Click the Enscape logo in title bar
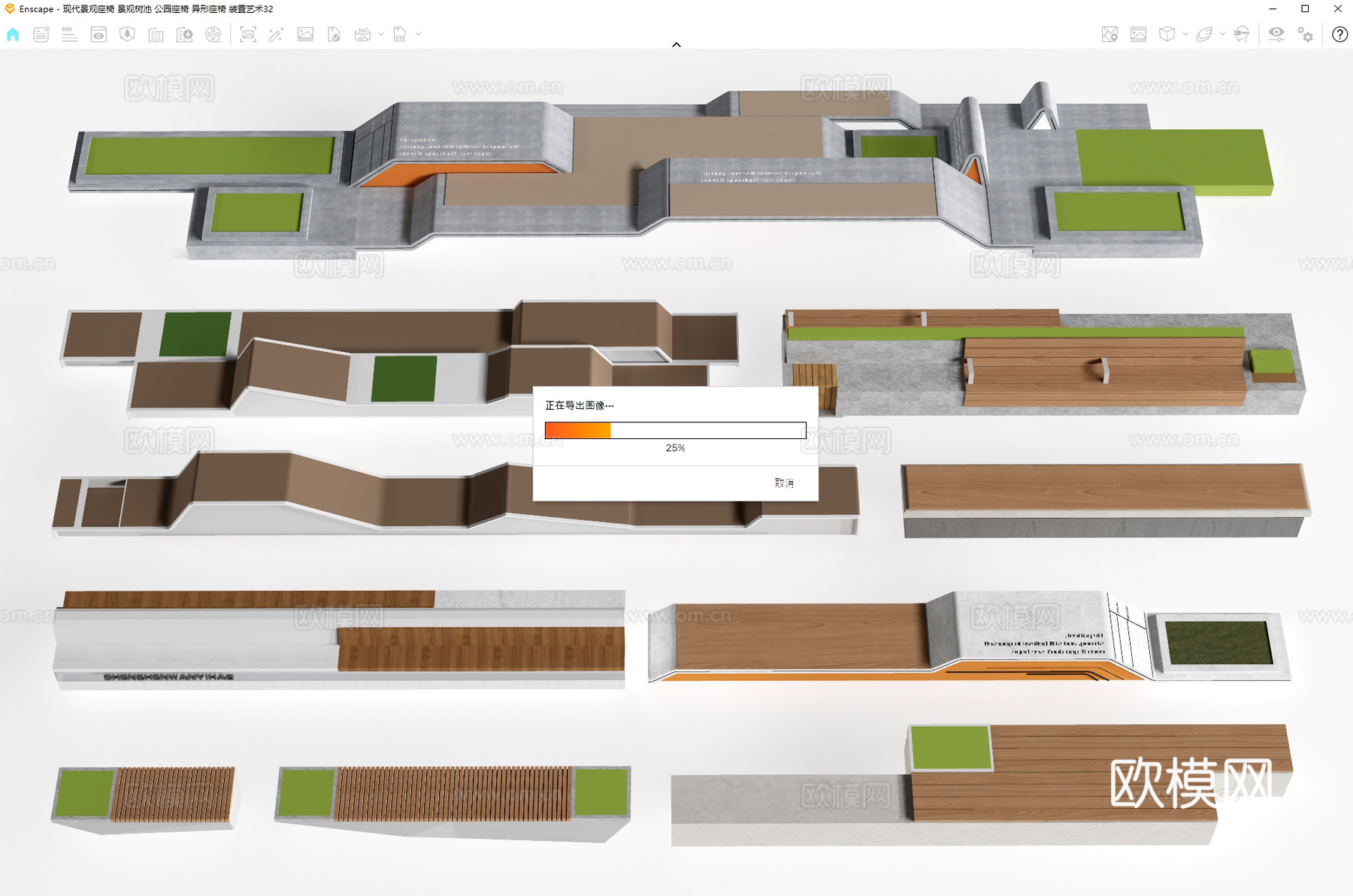 [x=10, y=9]
